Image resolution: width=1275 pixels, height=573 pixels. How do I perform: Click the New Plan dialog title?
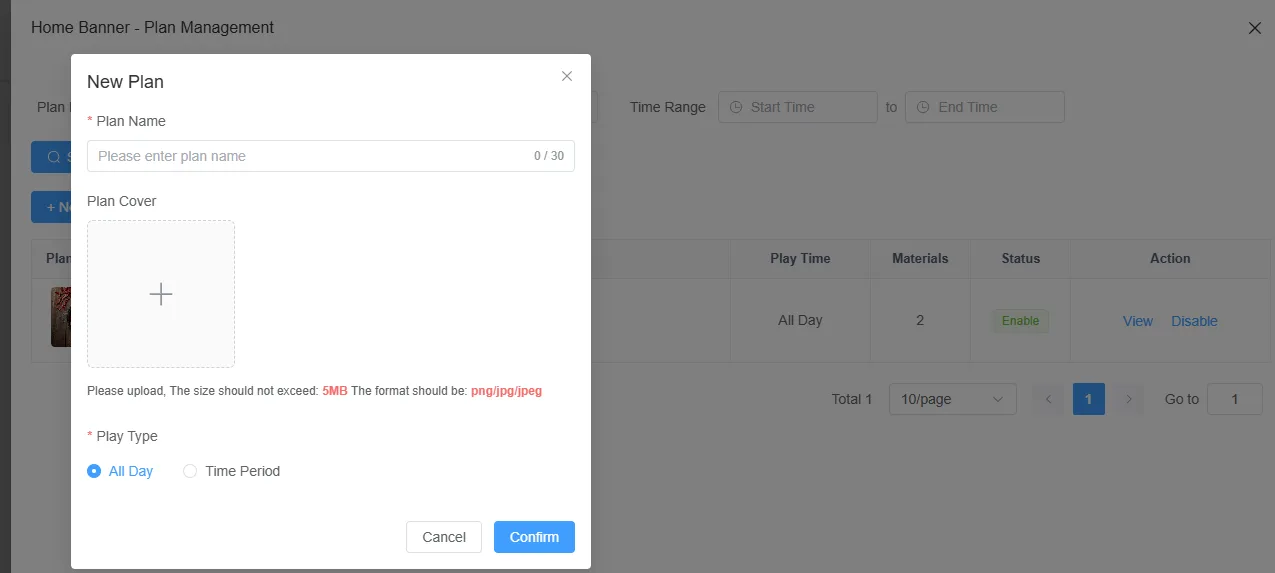click(126, 82)
